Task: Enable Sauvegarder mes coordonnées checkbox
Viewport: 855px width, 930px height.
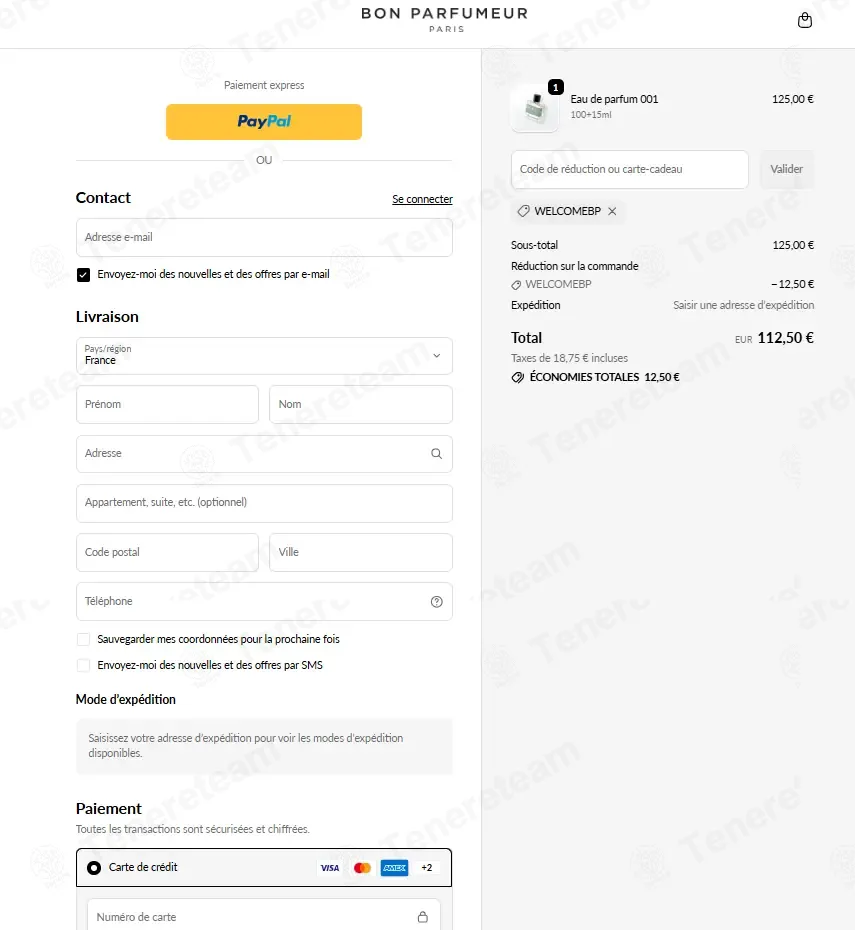Action: click(84, 639)
